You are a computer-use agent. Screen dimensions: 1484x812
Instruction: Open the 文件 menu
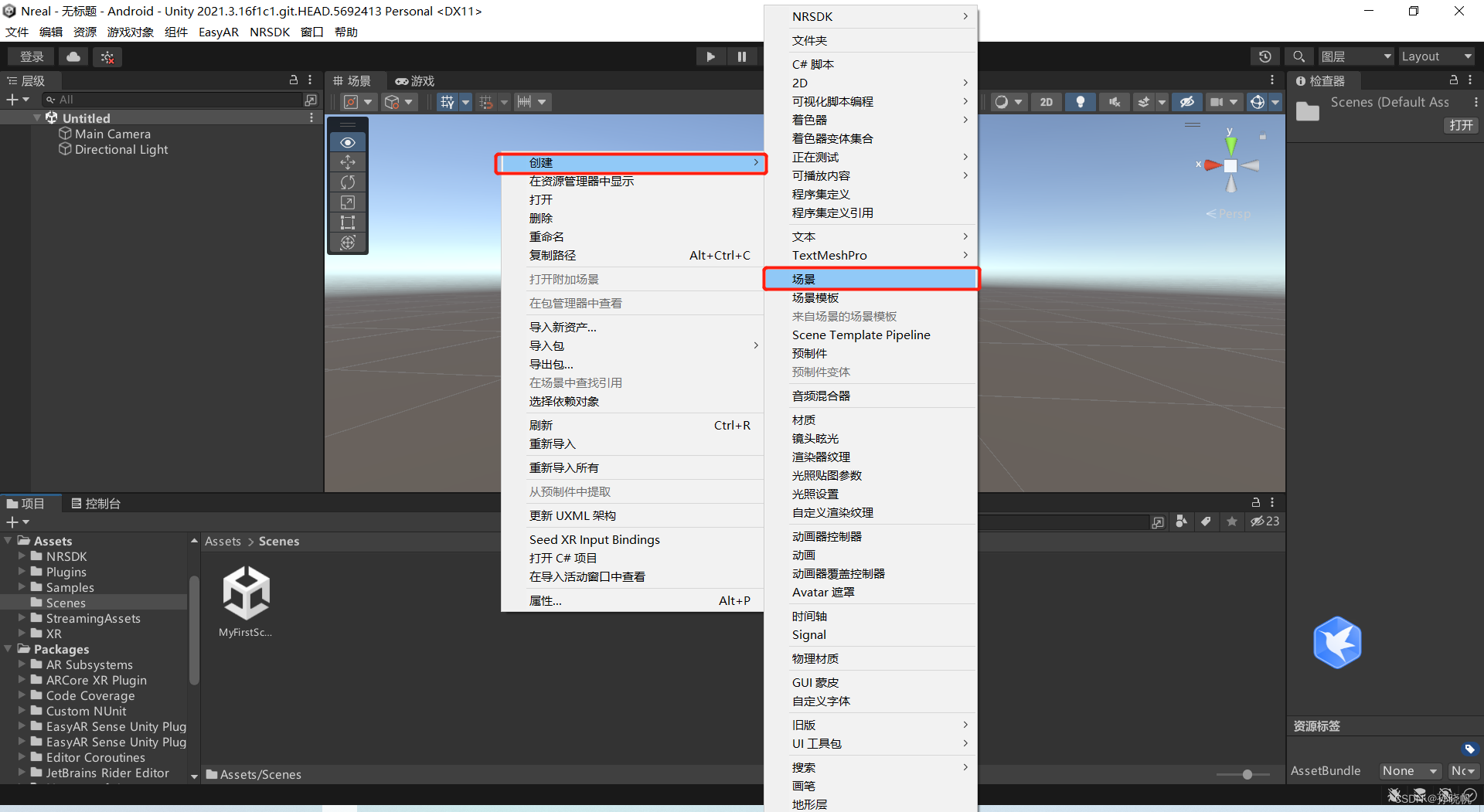[x=17, y=32]
